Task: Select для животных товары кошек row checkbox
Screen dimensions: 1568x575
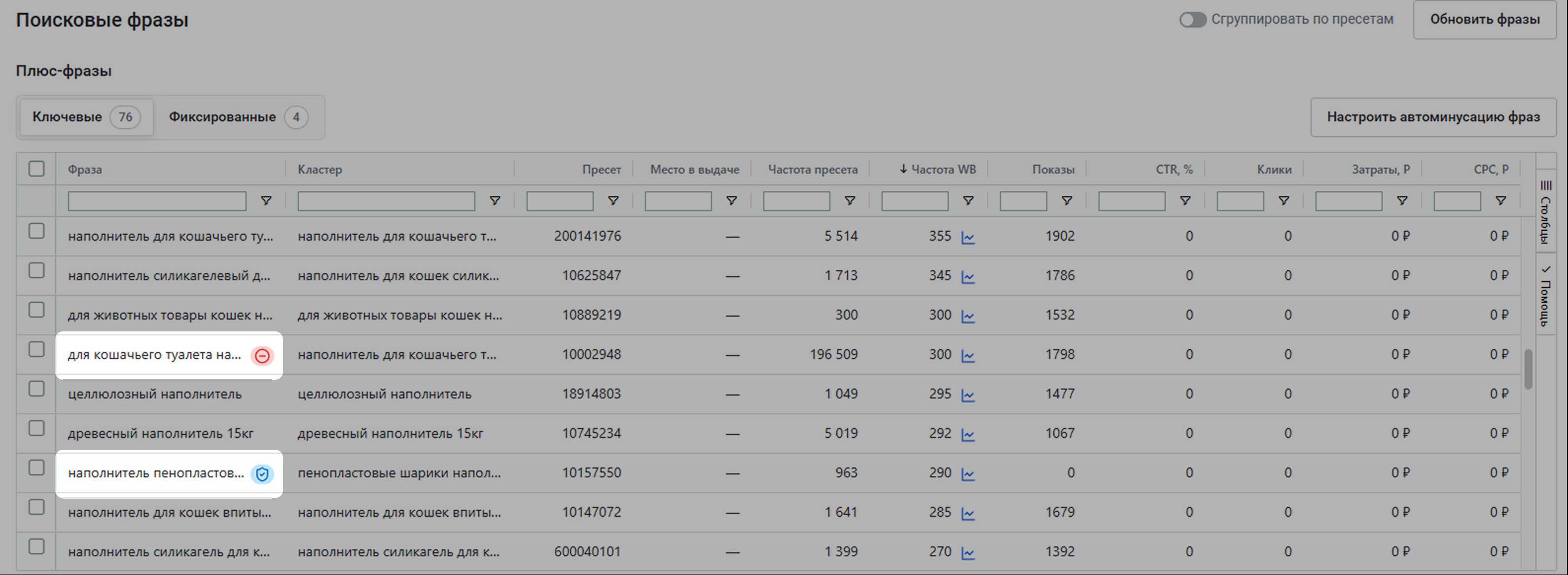Action: click(36, 310)
